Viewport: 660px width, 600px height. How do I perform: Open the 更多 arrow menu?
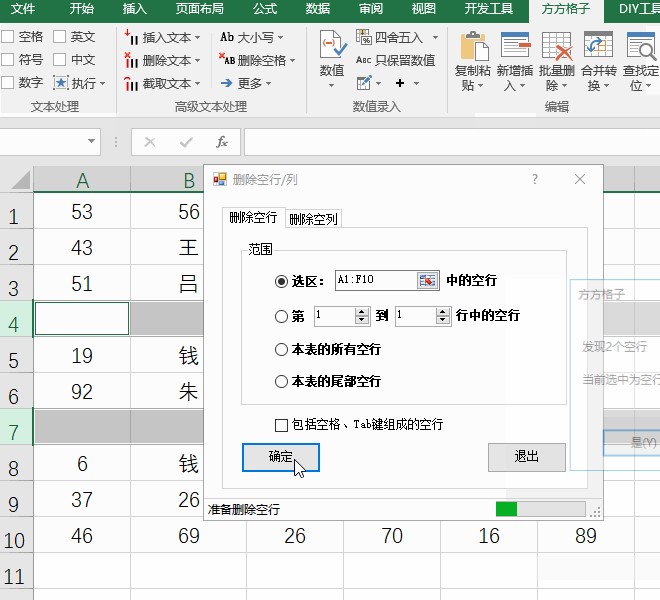[246, 83]
